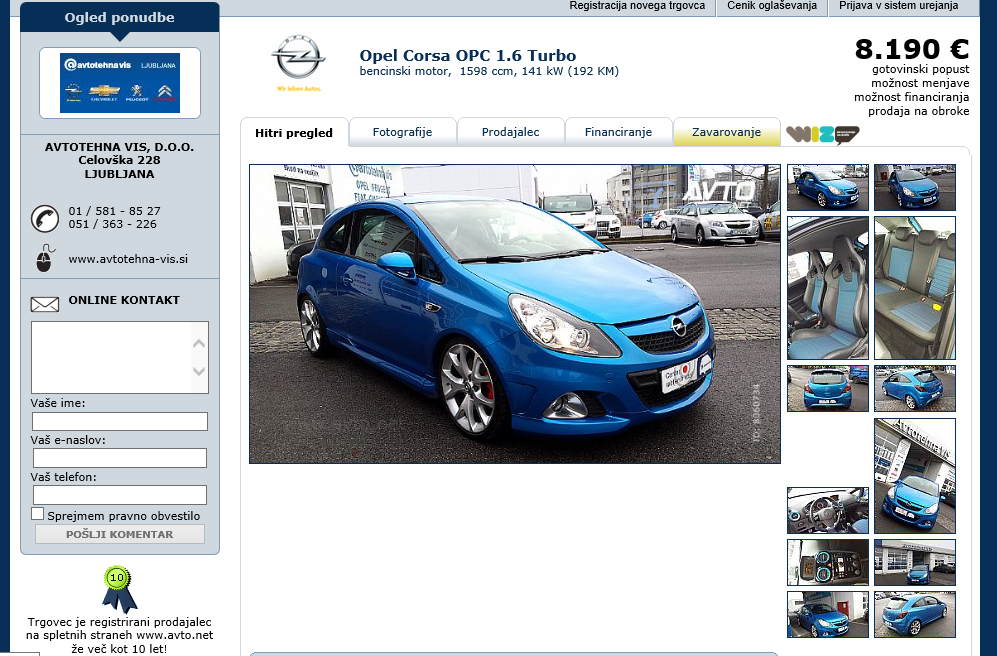Screen dimensions: 997x656
Task: Click the mobile number 051 / 363 - 226
Action: (113, 224)
